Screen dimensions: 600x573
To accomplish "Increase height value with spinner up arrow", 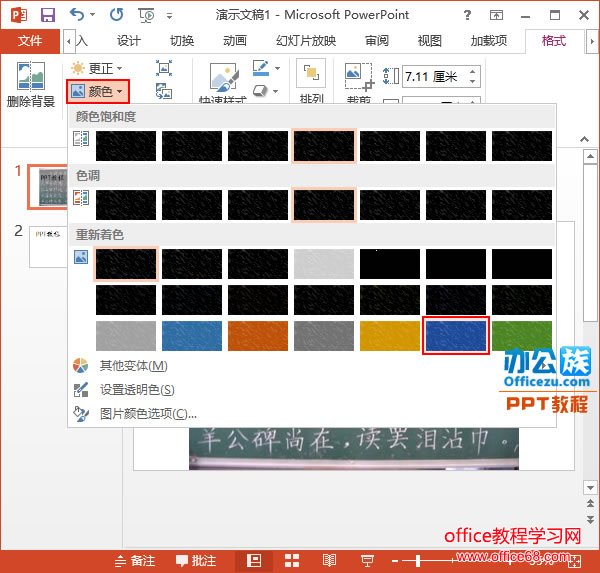I will click(473, 72).
